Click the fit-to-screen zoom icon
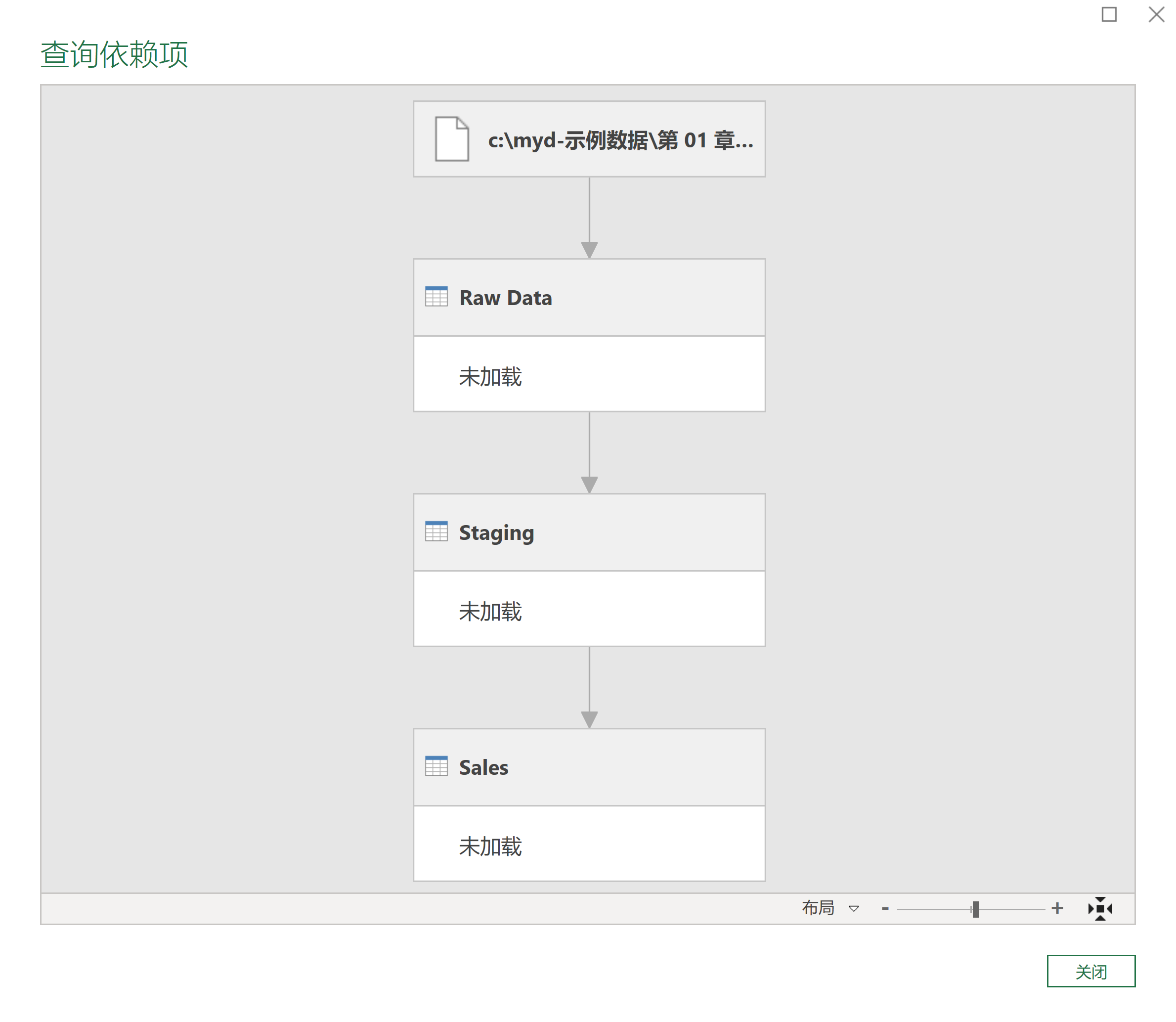The height and width of the screenshot is (1022, 1176). point(1099,908)
